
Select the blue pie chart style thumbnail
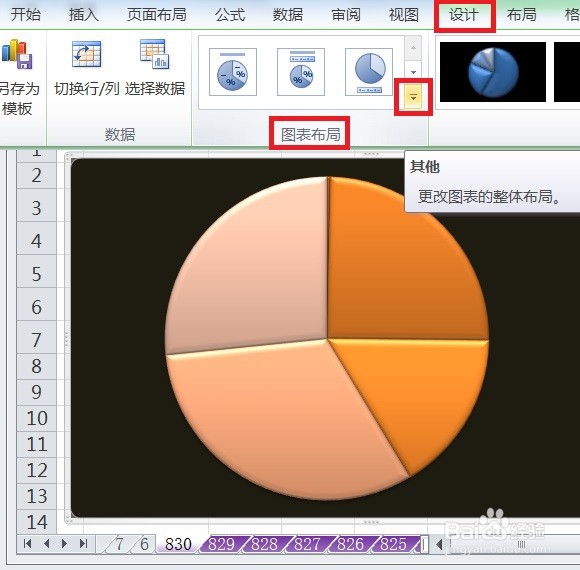pyautogui.click(x=492, y=72)
